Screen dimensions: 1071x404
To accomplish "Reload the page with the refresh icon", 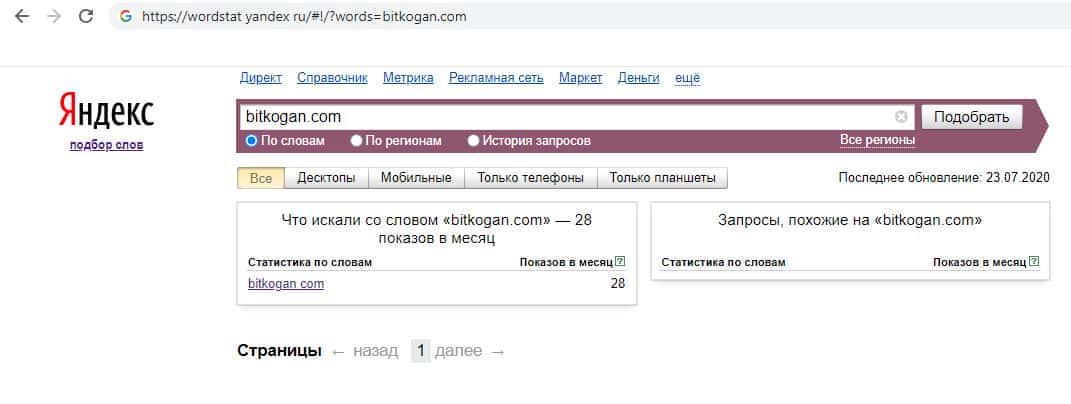I will [86, 16].
